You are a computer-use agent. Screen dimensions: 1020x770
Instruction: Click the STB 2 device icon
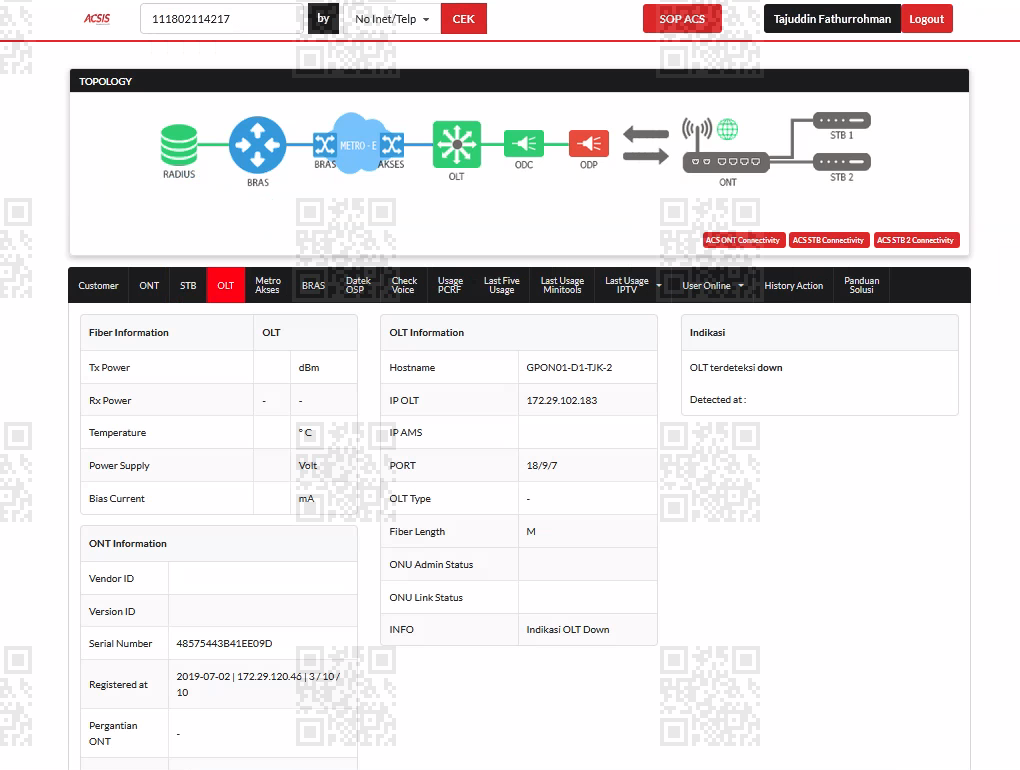coord(842,162)
